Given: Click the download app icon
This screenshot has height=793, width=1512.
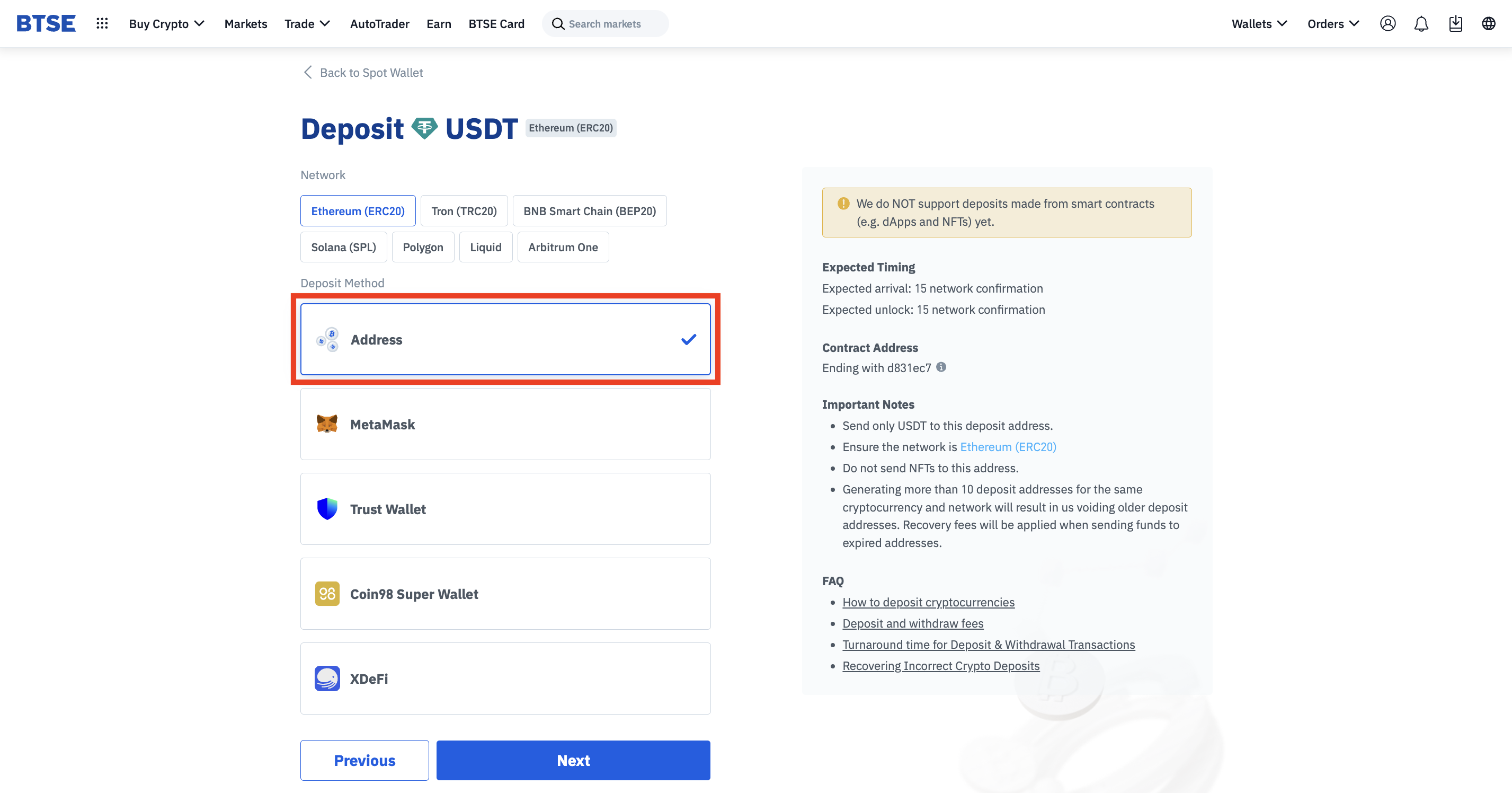Looking at the screenshot, I should click(1455, 23).
